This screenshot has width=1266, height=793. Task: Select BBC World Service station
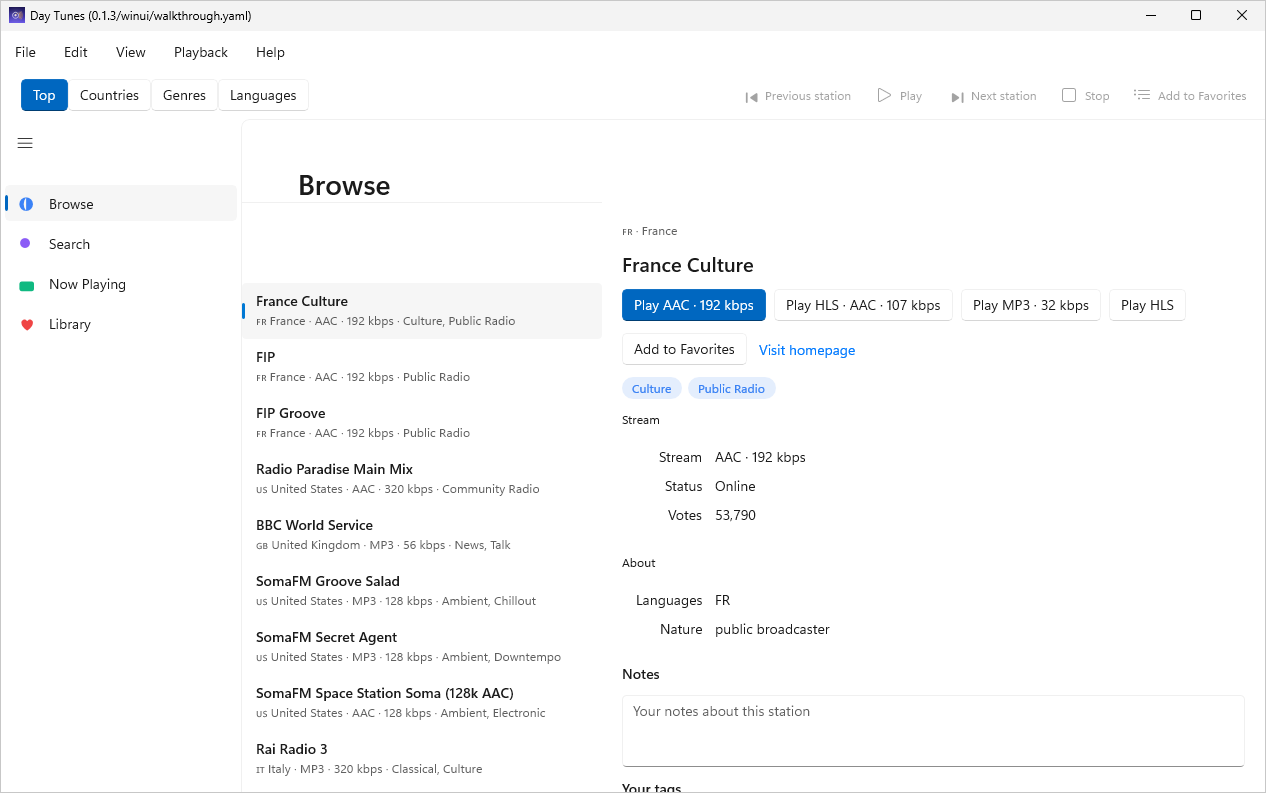pos(422,535)
